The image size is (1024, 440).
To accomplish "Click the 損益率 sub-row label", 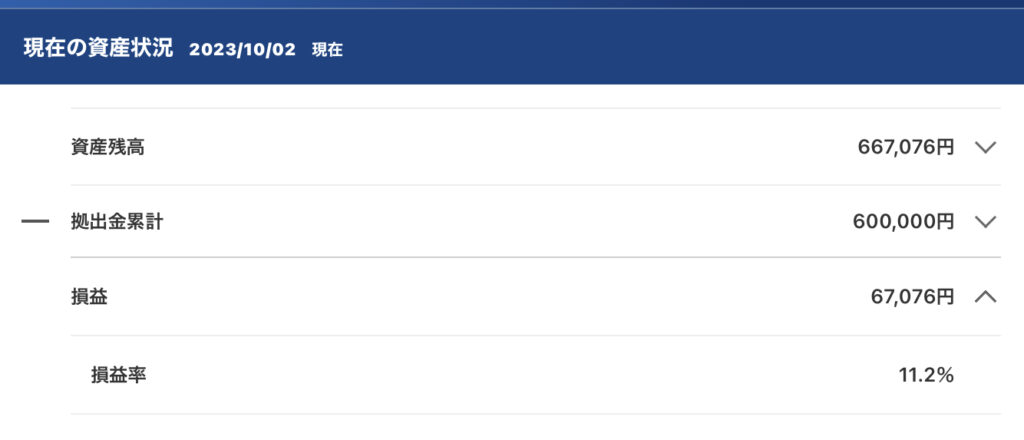I will pos(118,375).
